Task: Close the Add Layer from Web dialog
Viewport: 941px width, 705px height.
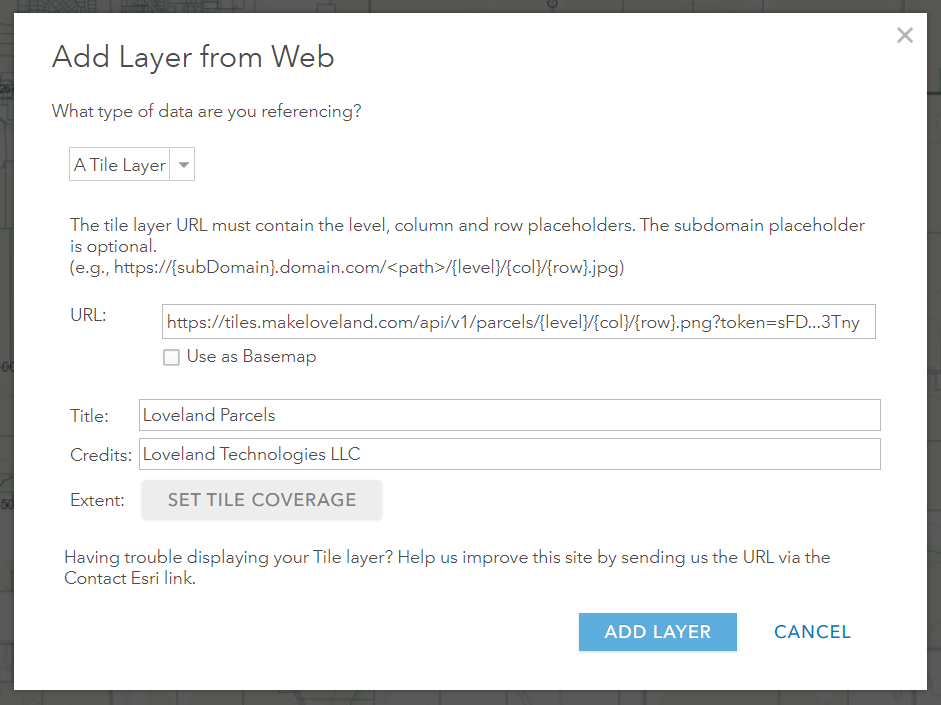Action: coord(904,35)
